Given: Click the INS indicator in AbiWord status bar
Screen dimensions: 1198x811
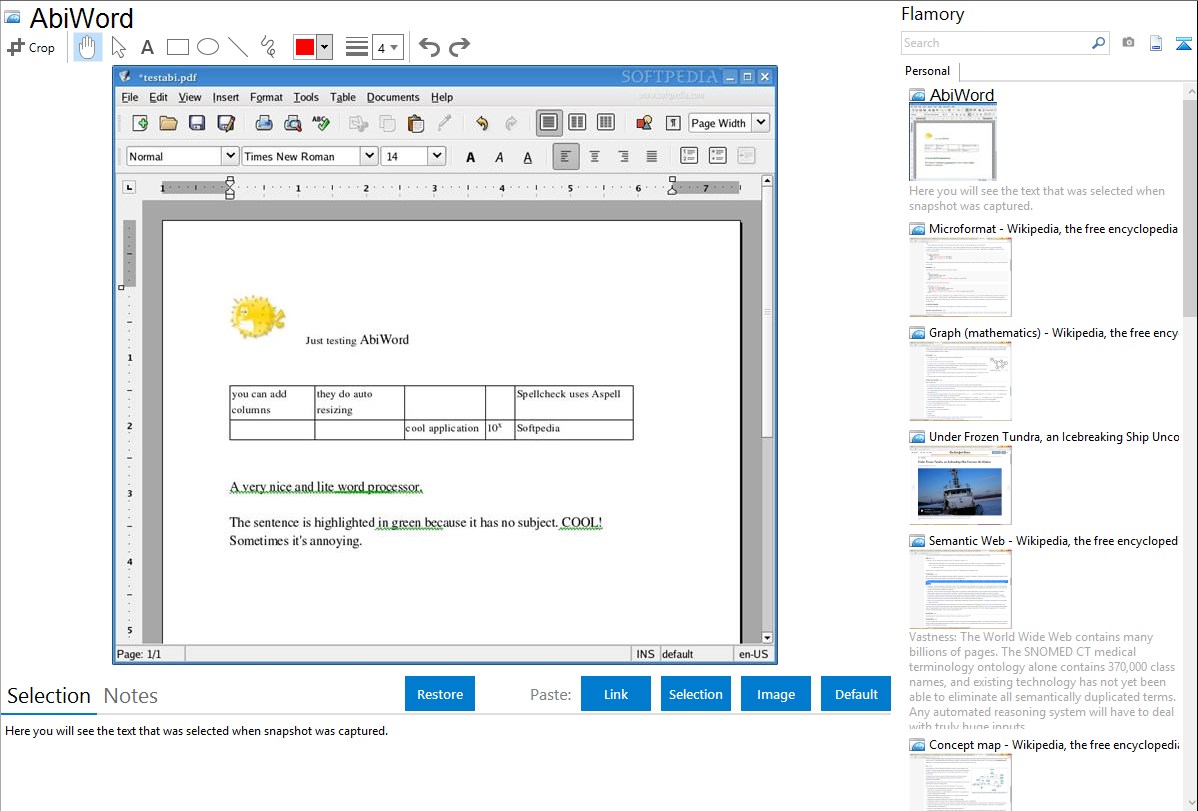Looking at the screenshot, I should 645,654.
